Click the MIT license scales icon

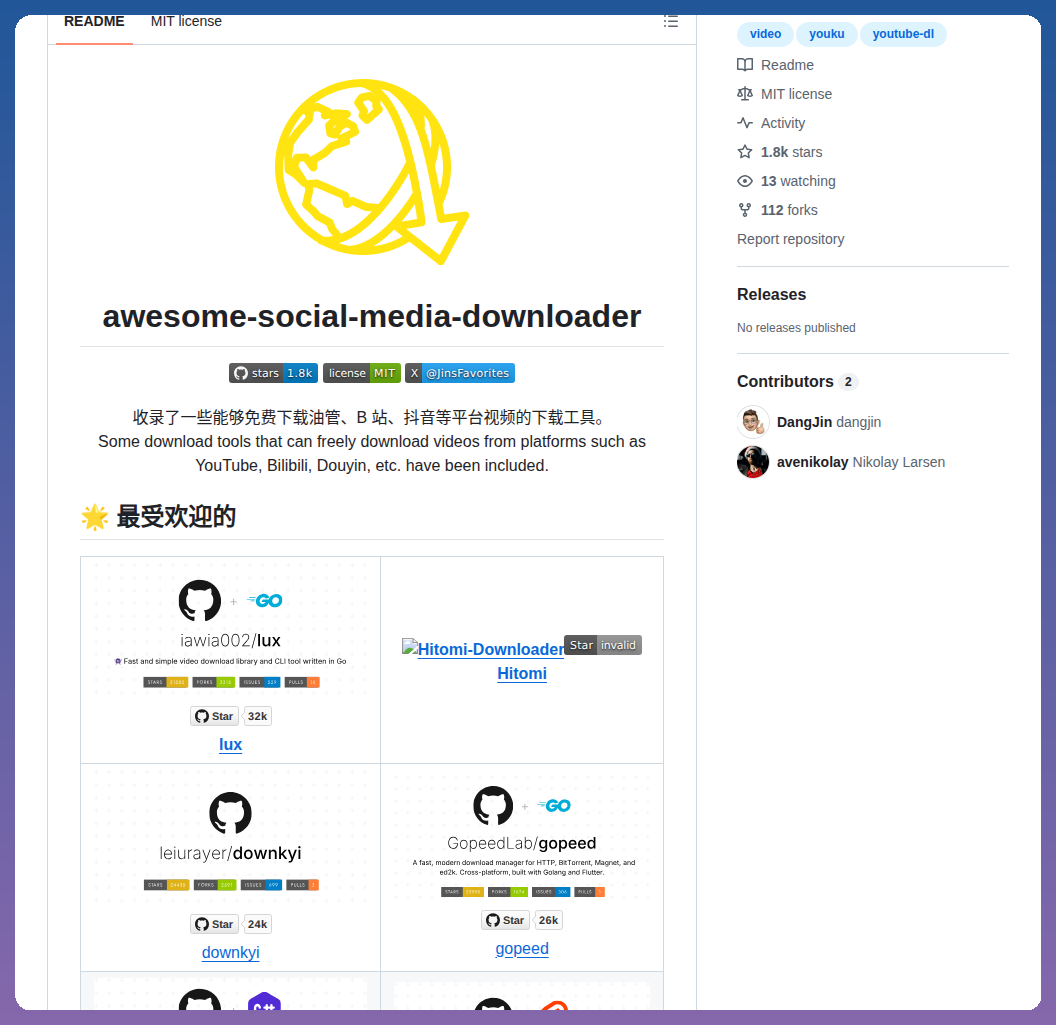[x=745, y=94]
